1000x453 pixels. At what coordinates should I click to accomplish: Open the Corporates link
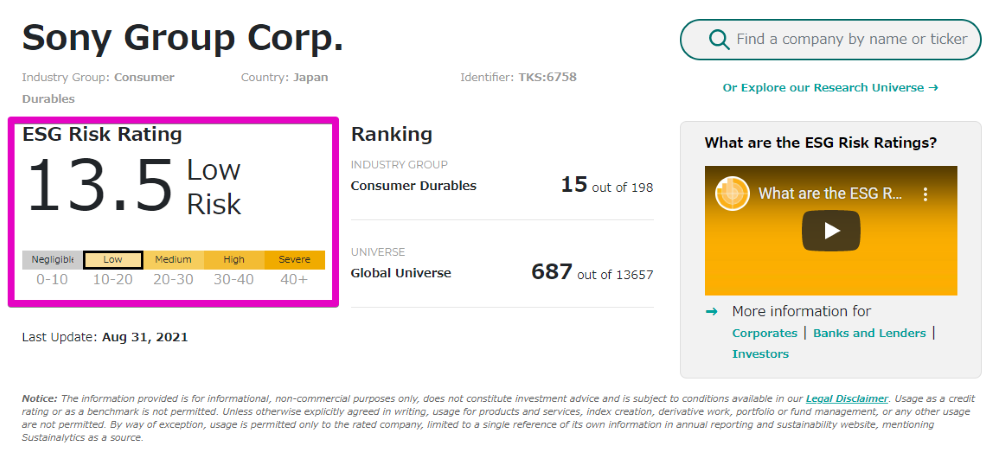(764, 333)
